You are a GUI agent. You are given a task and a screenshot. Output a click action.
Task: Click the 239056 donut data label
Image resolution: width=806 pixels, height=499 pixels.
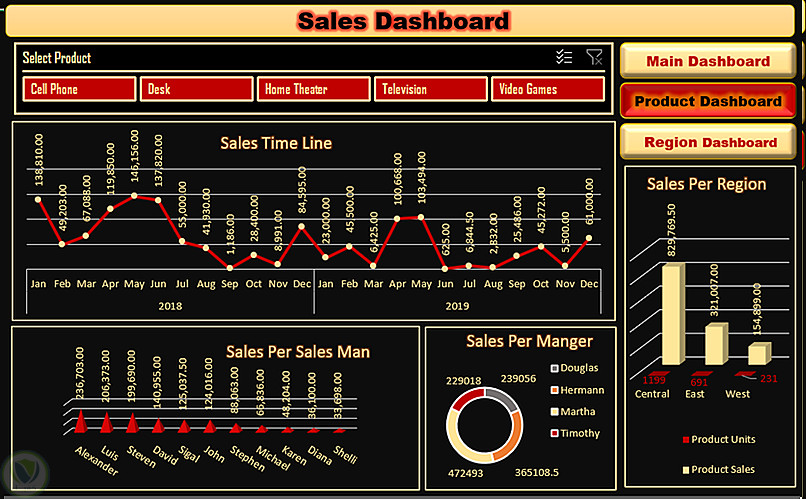[518, 379]
